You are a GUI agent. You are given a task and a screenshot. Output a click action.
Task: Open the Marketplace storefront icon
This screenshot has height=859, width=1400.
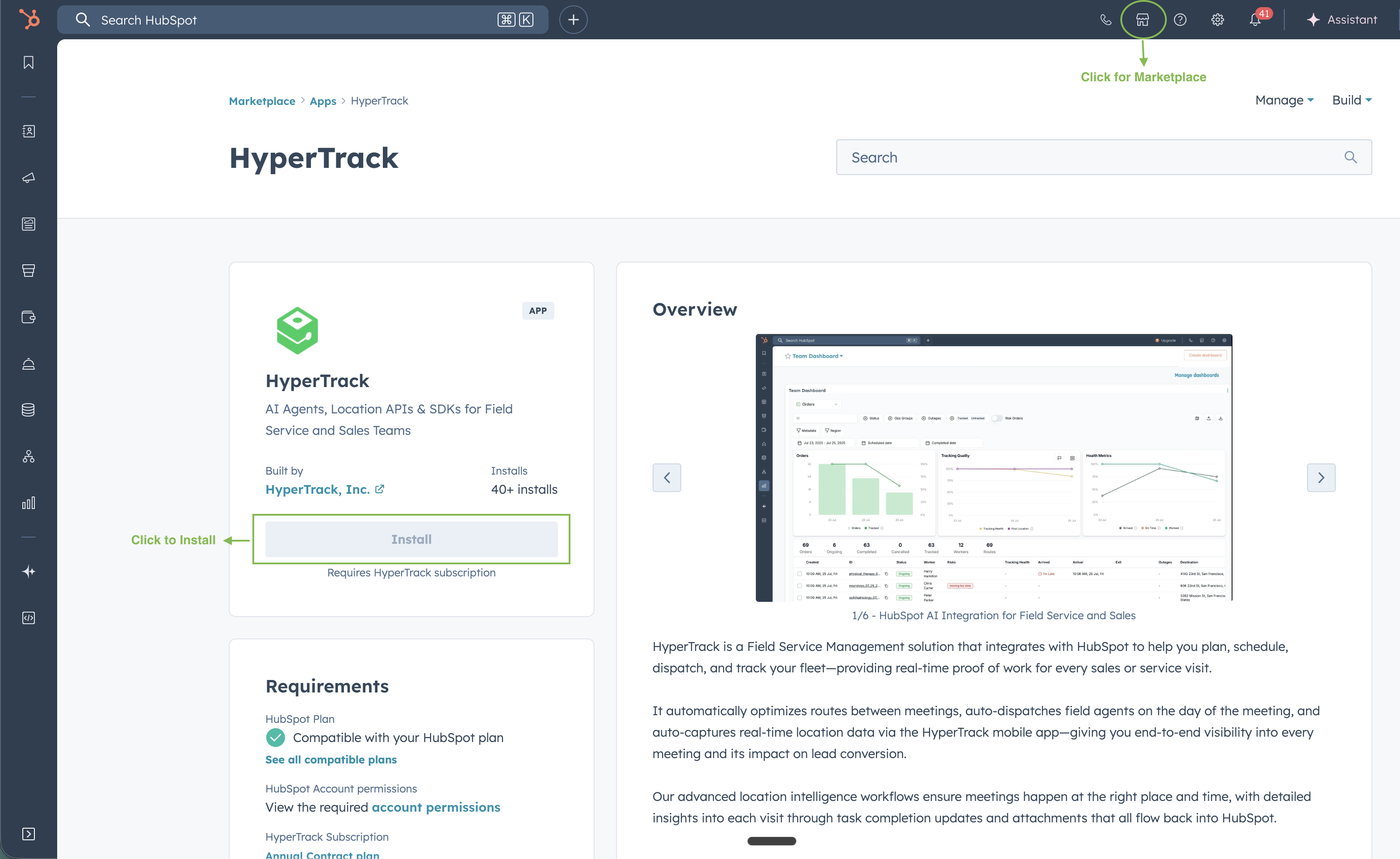(x=1142, y=20)
